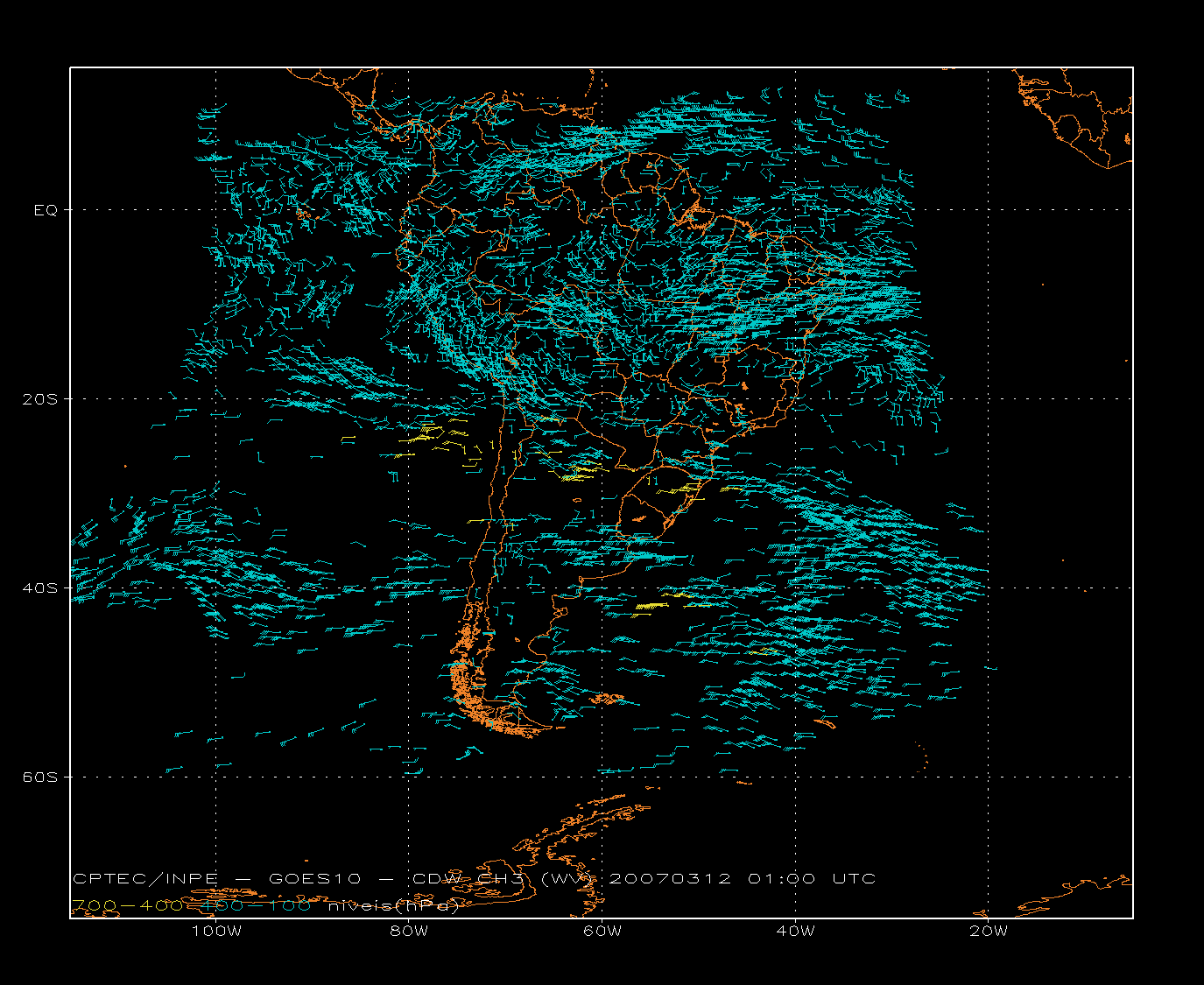Click the yellow 700-400 level legend
Image resolution: width=1204 pixels, height=985 pixels.
(x=128, y=906)
